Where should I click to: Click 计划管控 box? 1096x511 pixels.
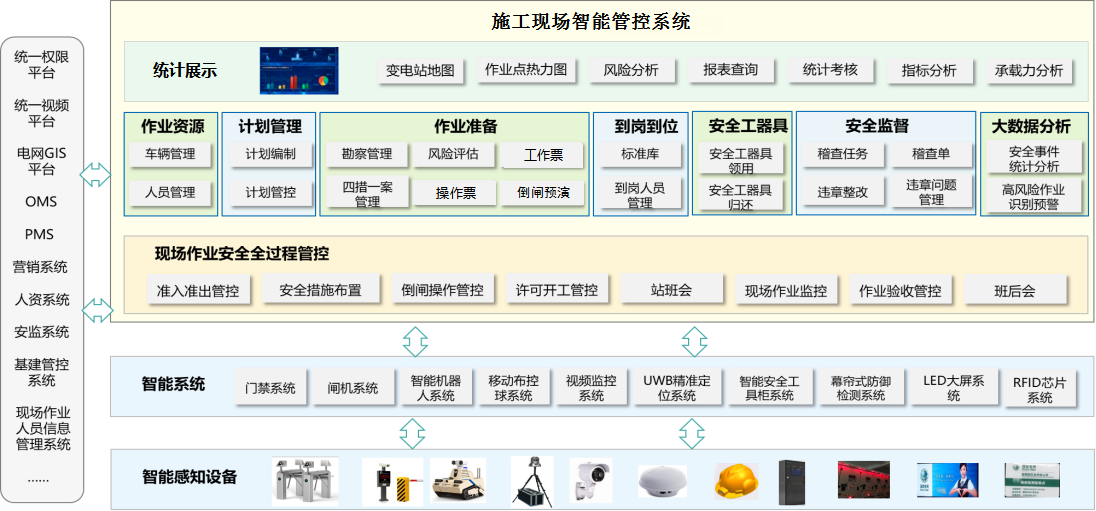pos(270,192)
